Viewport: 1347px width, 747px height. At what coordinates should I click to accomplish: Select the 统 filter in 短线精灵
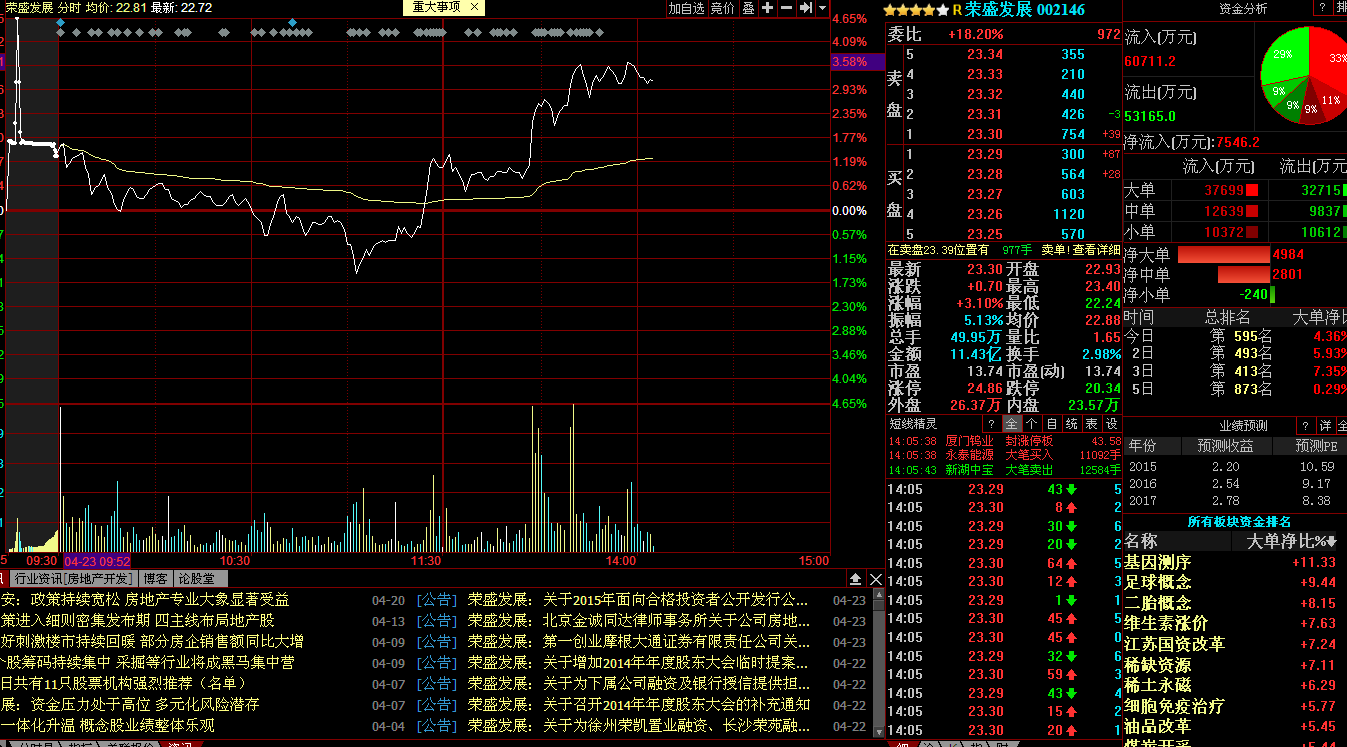[x=1071, y=424]
